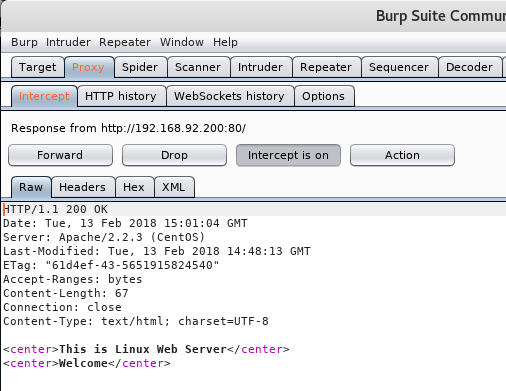Click the Content-Length: 67 line
Image resolution: width=506 pixels, height=391 pixels.
pyautogui.click(x=66, y=293)
